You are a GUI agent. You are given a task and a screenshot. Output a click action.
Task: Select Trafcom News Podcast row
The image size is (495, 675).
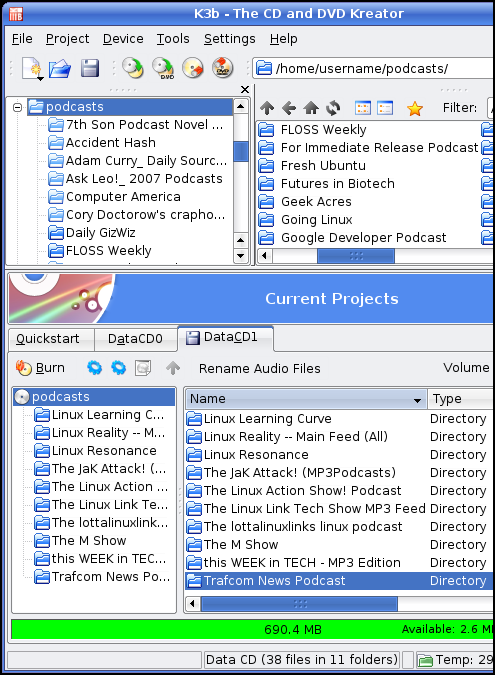pyautogui.click(x=339, y=581)
